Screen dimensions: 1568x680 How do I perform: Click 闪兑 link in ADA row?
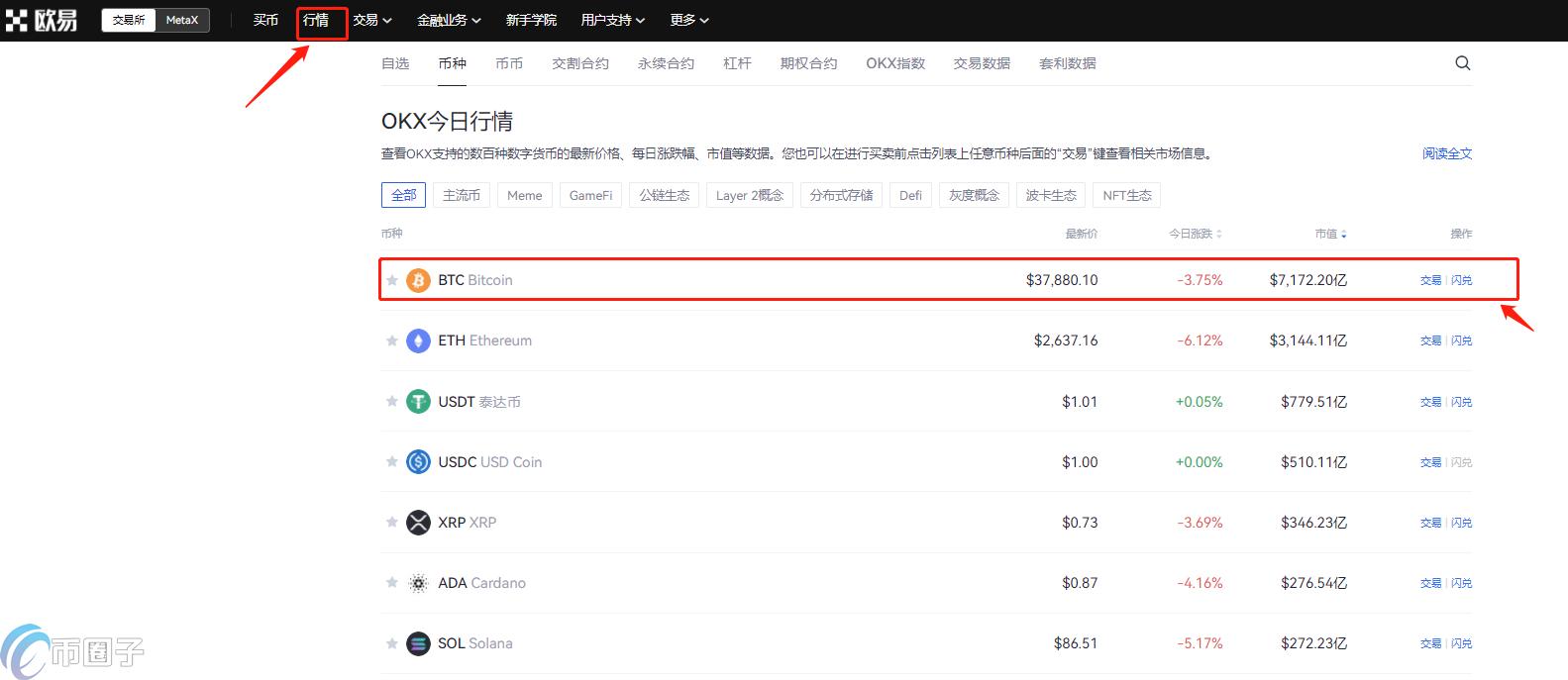tap(1462, 583)
